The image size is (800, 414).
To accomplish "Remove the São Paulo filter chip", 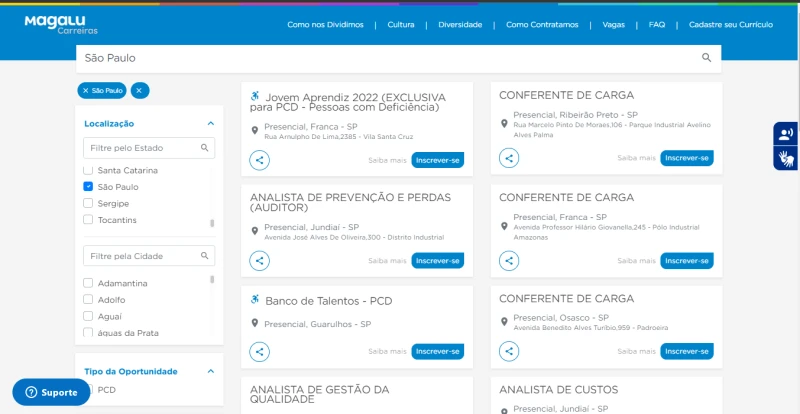I will 103,90.
